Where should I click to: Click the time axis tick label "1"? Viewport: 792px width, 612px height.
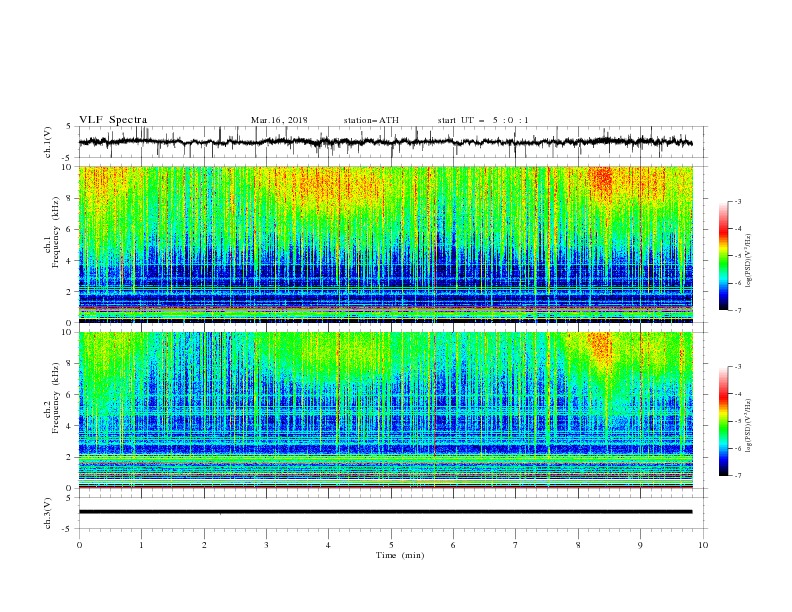(x=141, y=545)
